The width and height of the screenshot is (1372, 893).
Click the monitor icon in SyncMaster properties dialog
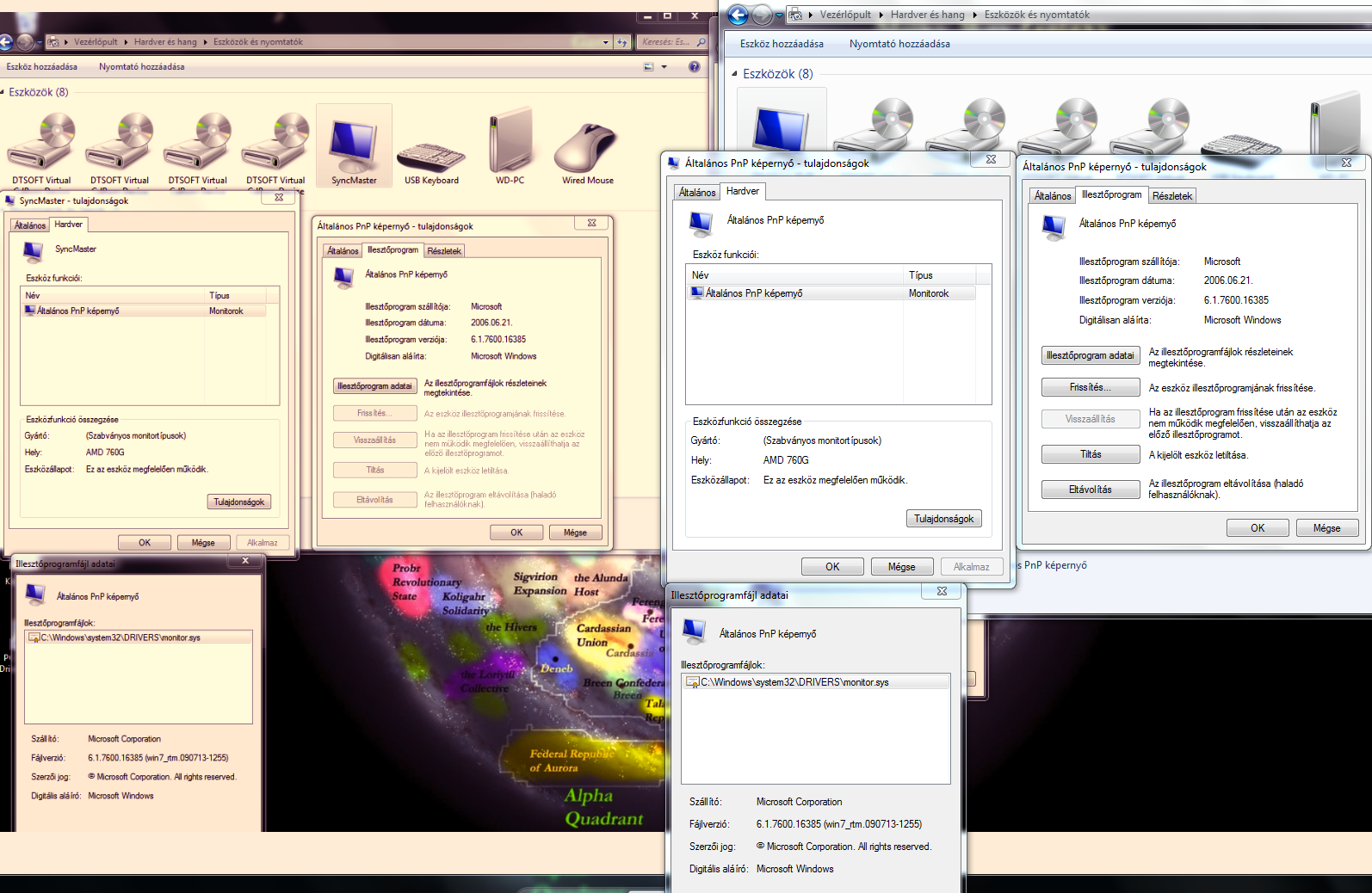pyautogui.click(x=33, y=250)
